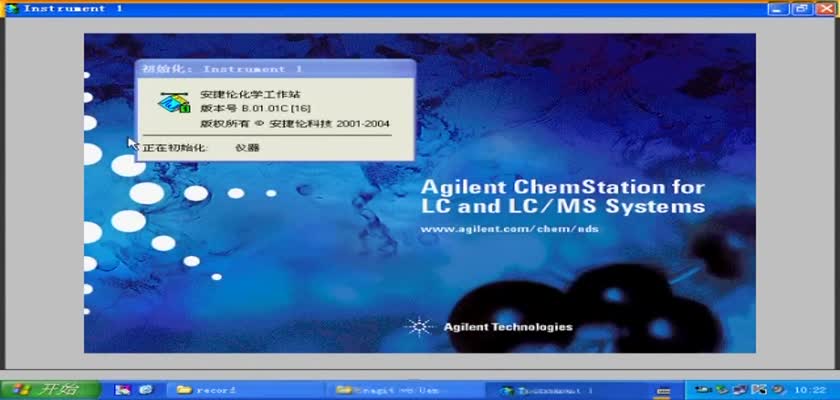This screenshot has height=400, width=840.
Task: Close the Instrument 1 window
Action: [826, 9]
